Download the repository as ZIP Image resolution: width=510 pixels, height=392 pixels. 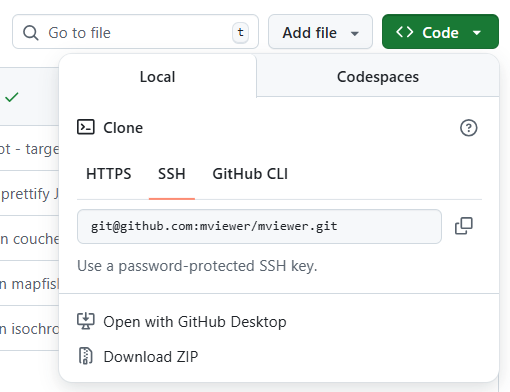tap(138, 356)
